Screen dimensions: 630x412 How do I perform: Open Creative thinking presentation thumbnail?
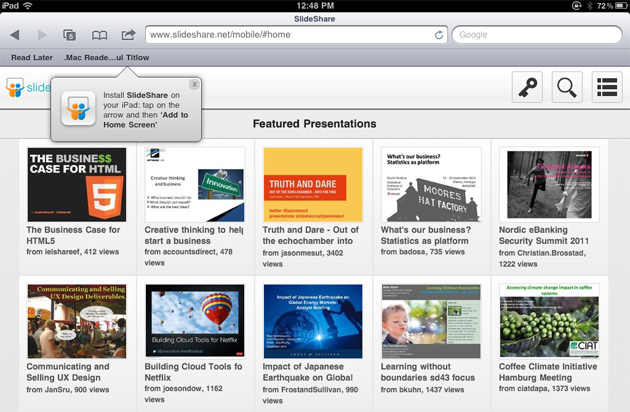pyautogui.click(x=195, y=184)
